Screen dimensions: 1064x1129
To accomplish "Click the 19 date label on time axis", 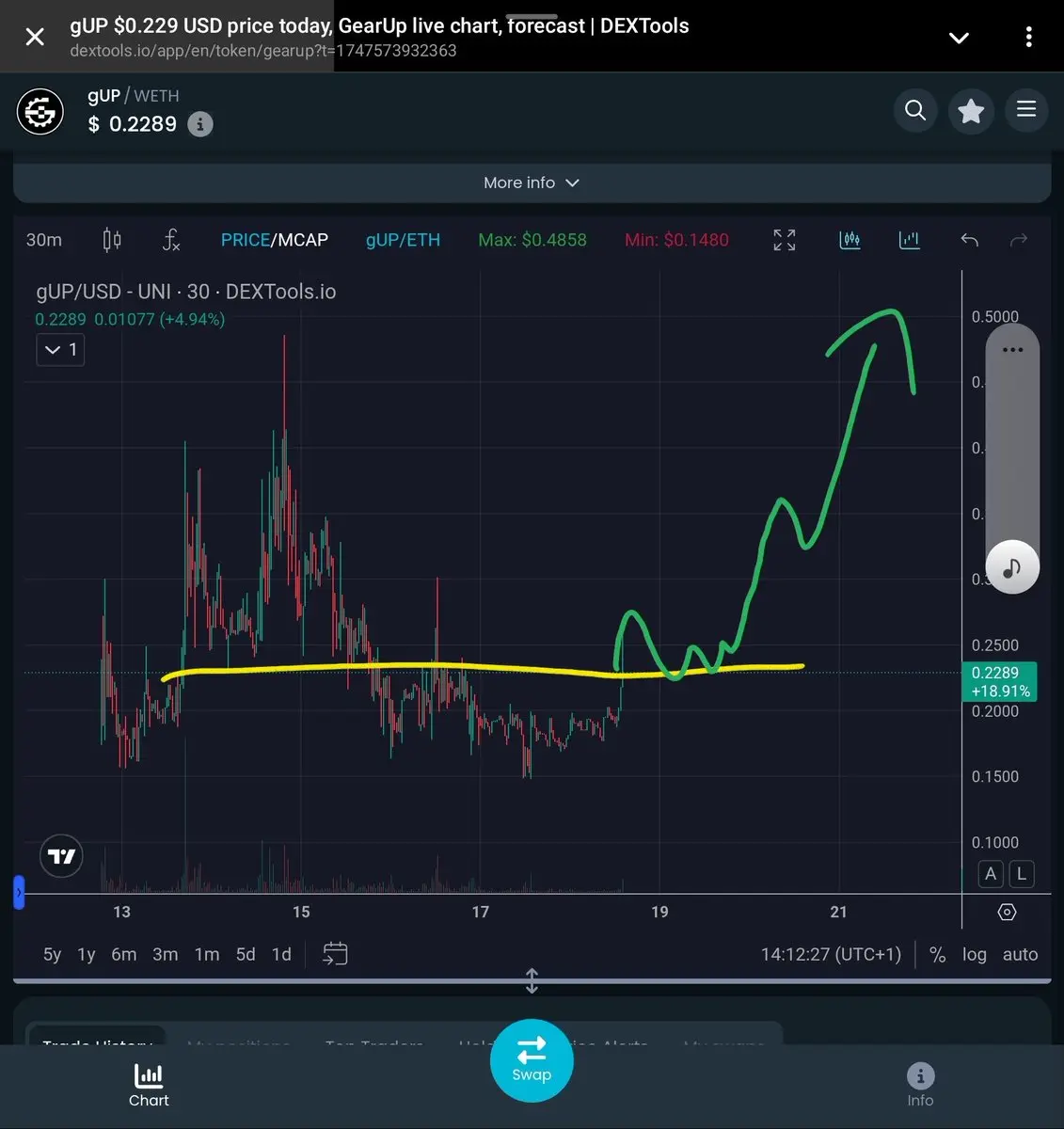I will coord(659,912).
